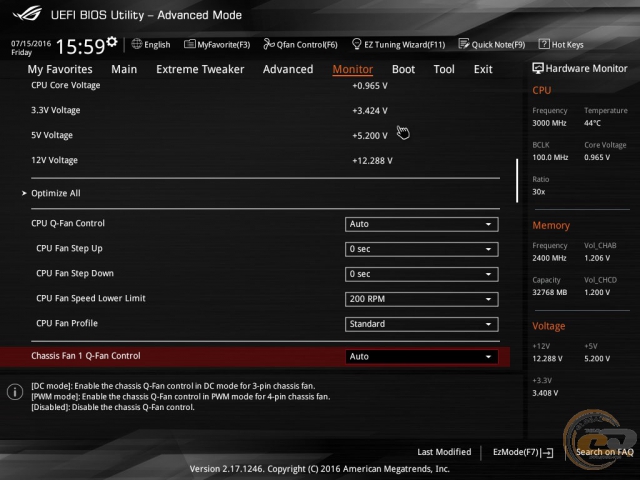
Task: Click the 15:59 clock display
Action: point(80,47)
